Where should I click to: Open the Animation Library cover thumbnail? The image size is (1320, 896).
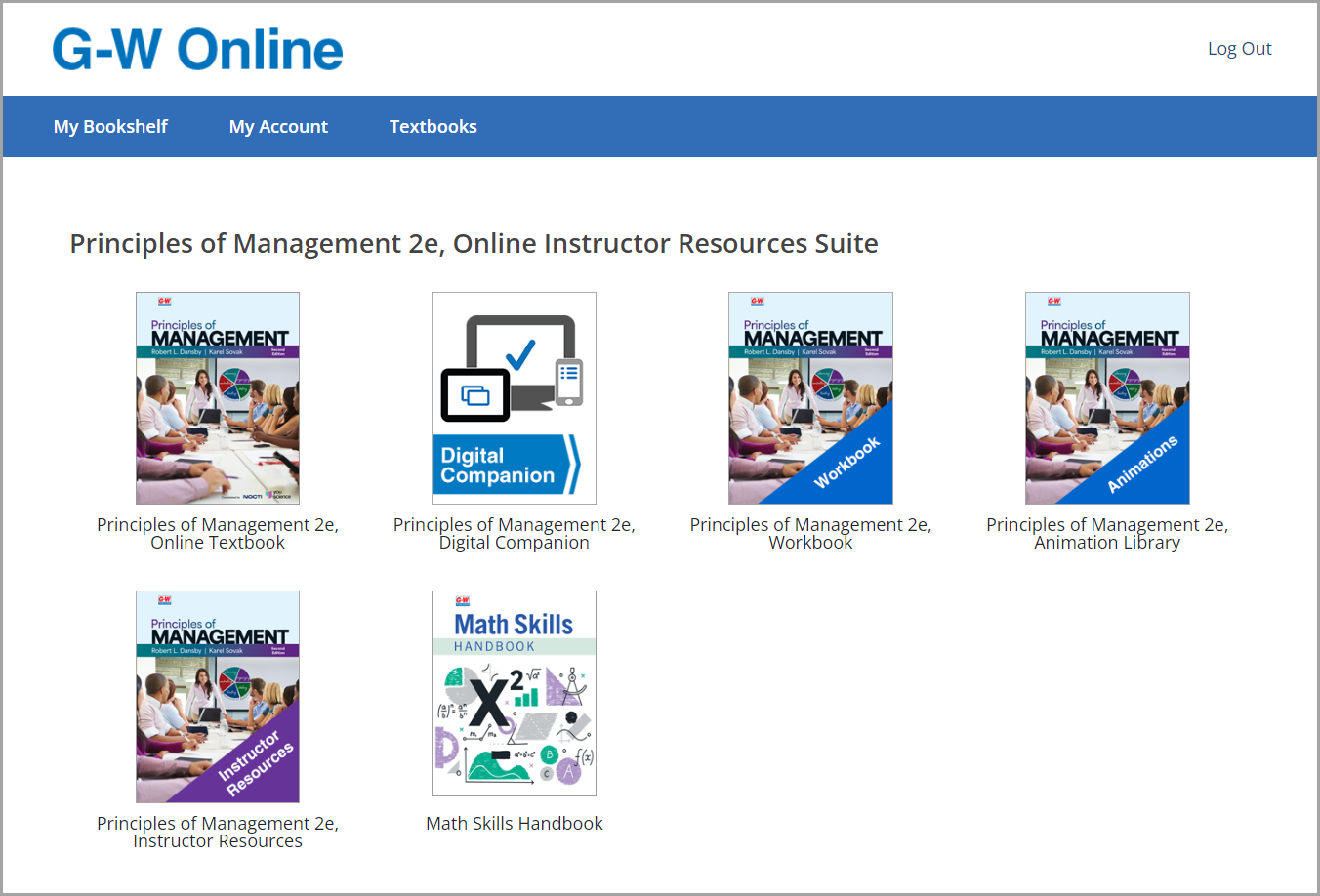(x=1107, y=398)
